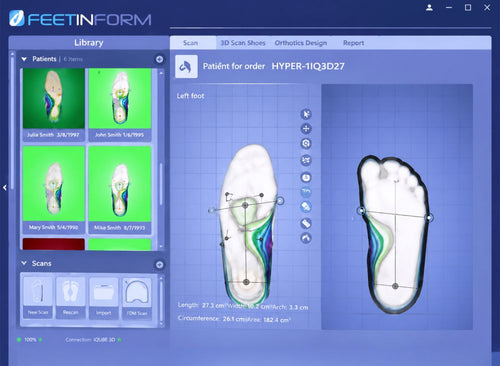Click the undo curved-arrow tool icon
This screenshot has width=500, height=366.
[306, 238]
